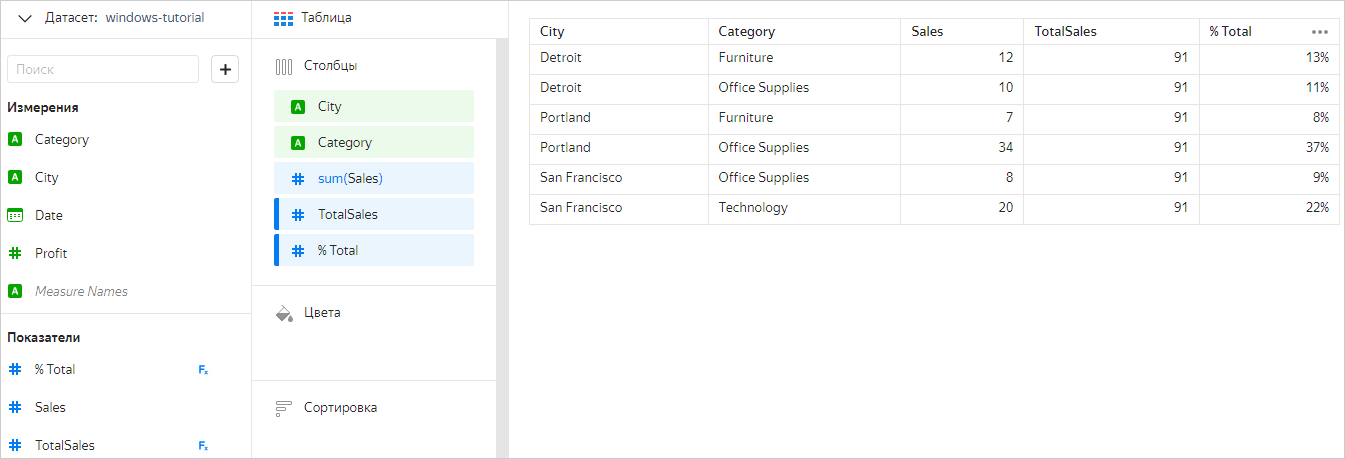Viewport: 1345px width, 459px height.
Task: Click the Цвета paint bucket icon
Action: (x=284, y=313)
